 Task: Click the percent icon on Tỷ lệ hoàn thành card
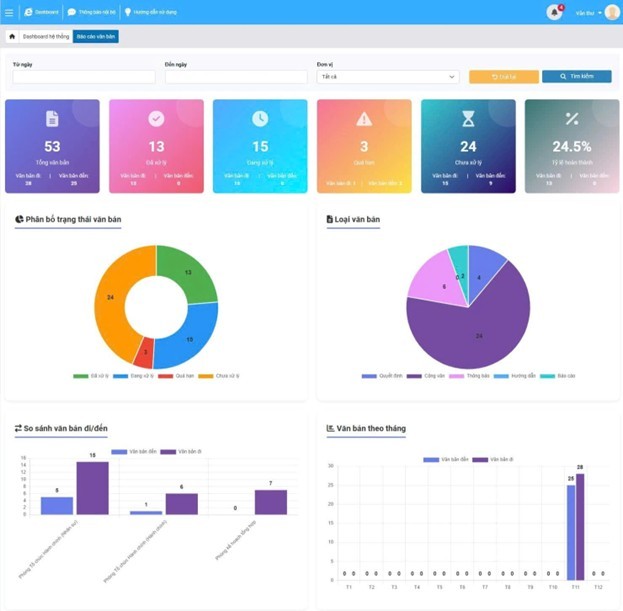coord(572,119)
